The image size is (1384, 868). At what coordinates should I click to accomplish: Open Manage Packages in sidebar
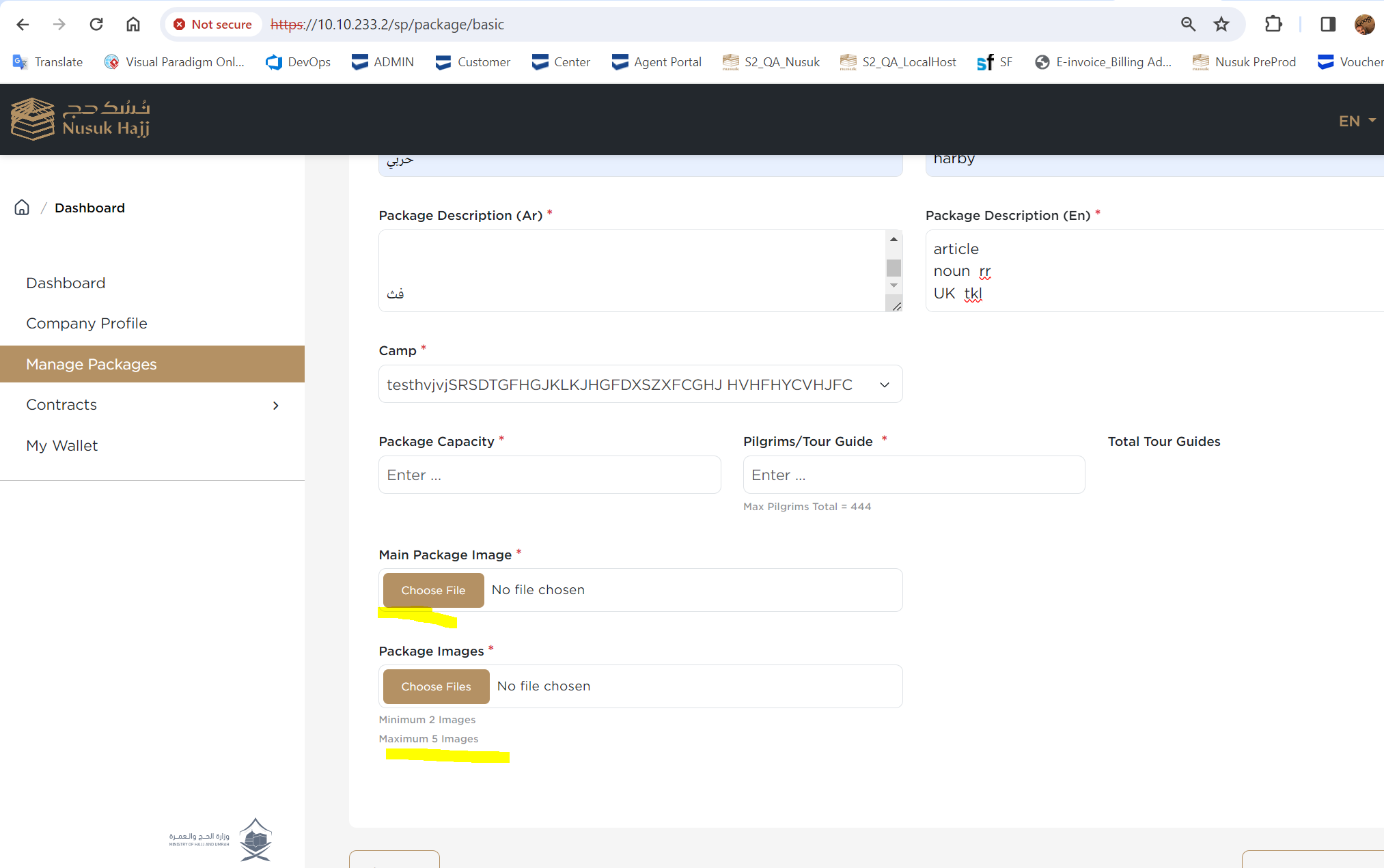coord(92,365)
